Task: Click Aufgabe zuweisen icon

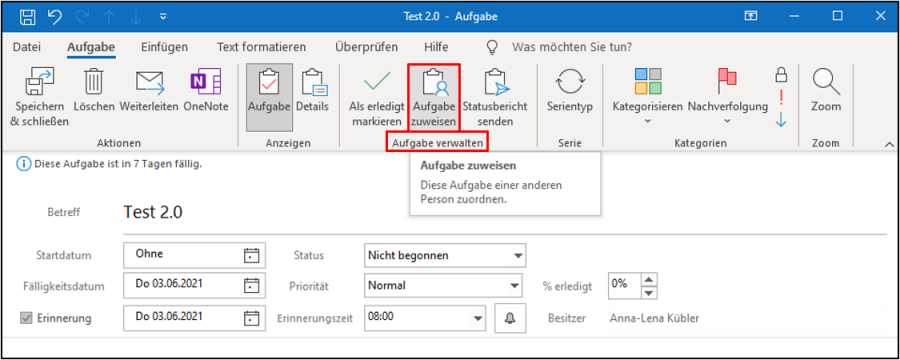Action: coord(435,82)
